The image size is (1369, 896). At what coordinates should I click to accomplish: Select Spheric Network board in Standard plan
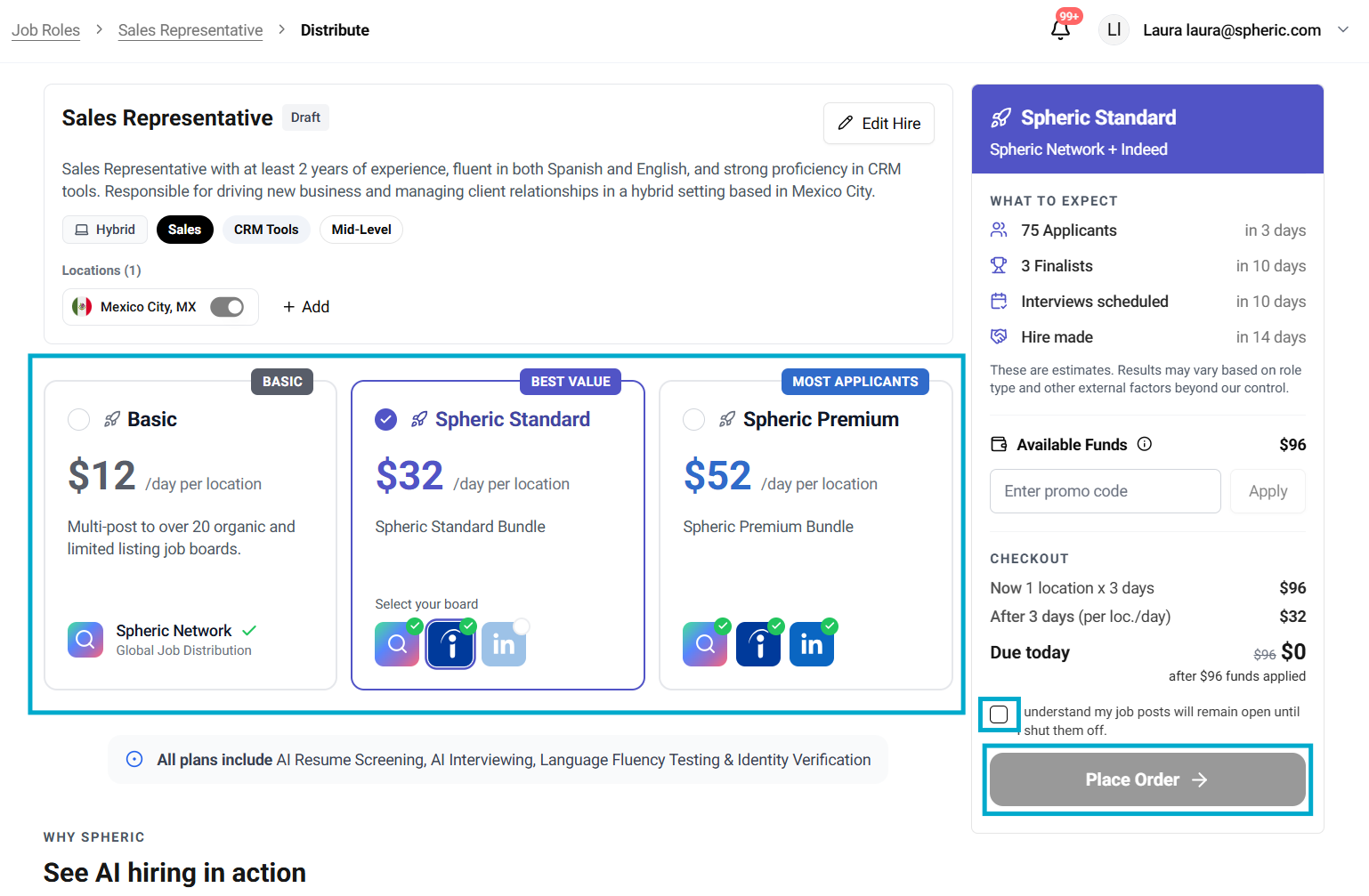[x=397, y=644]
